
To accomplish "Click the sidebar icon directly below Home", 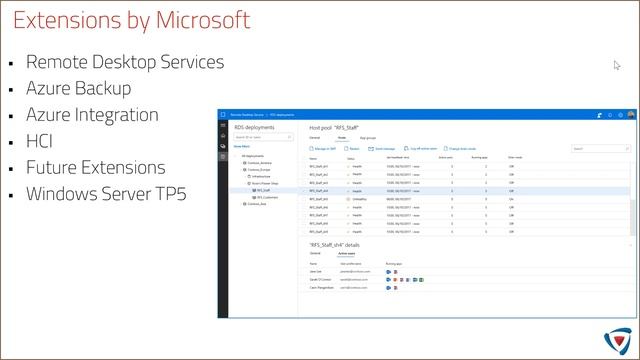I will 223,146.
